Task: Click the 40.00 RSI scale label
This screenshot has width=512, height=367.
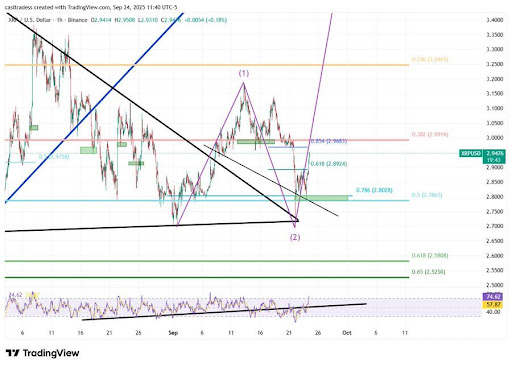Action: (x=493, y=312)
